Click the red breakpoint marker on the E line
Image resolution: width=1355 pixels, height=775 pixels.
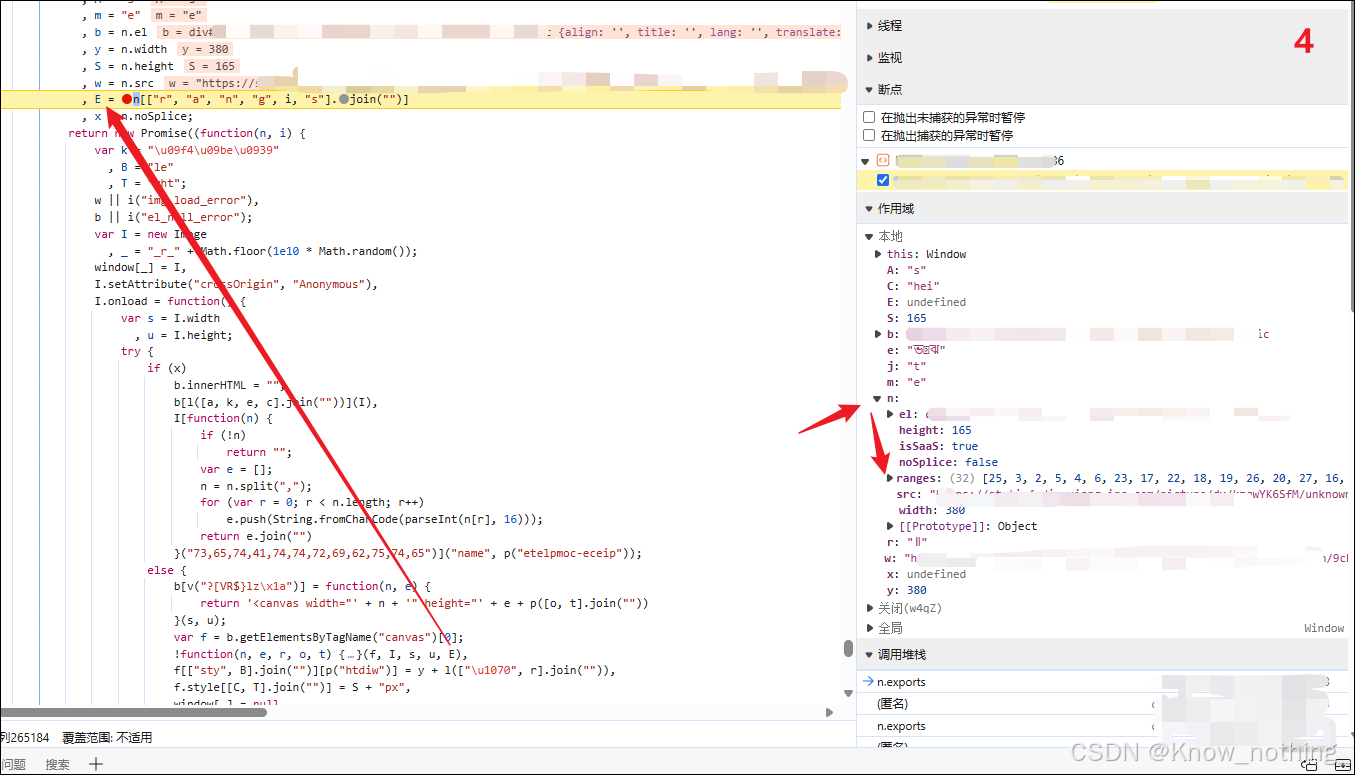pos(127,99)
